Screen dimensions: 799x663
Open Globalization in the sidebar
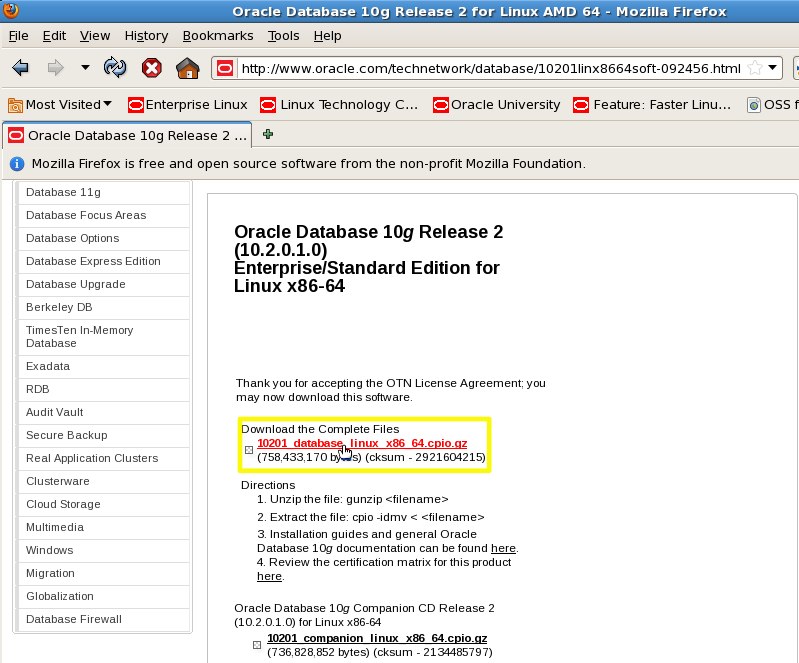[103, 596]
